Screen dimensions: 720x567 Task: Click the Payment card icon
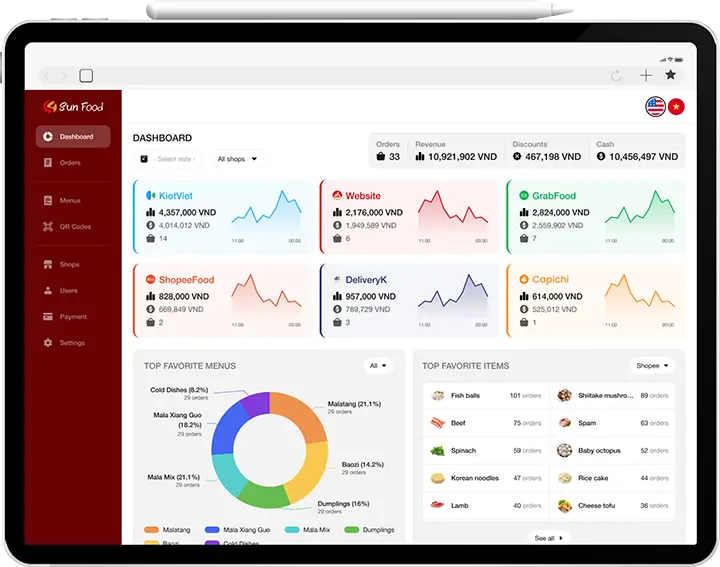click(48, 317)
